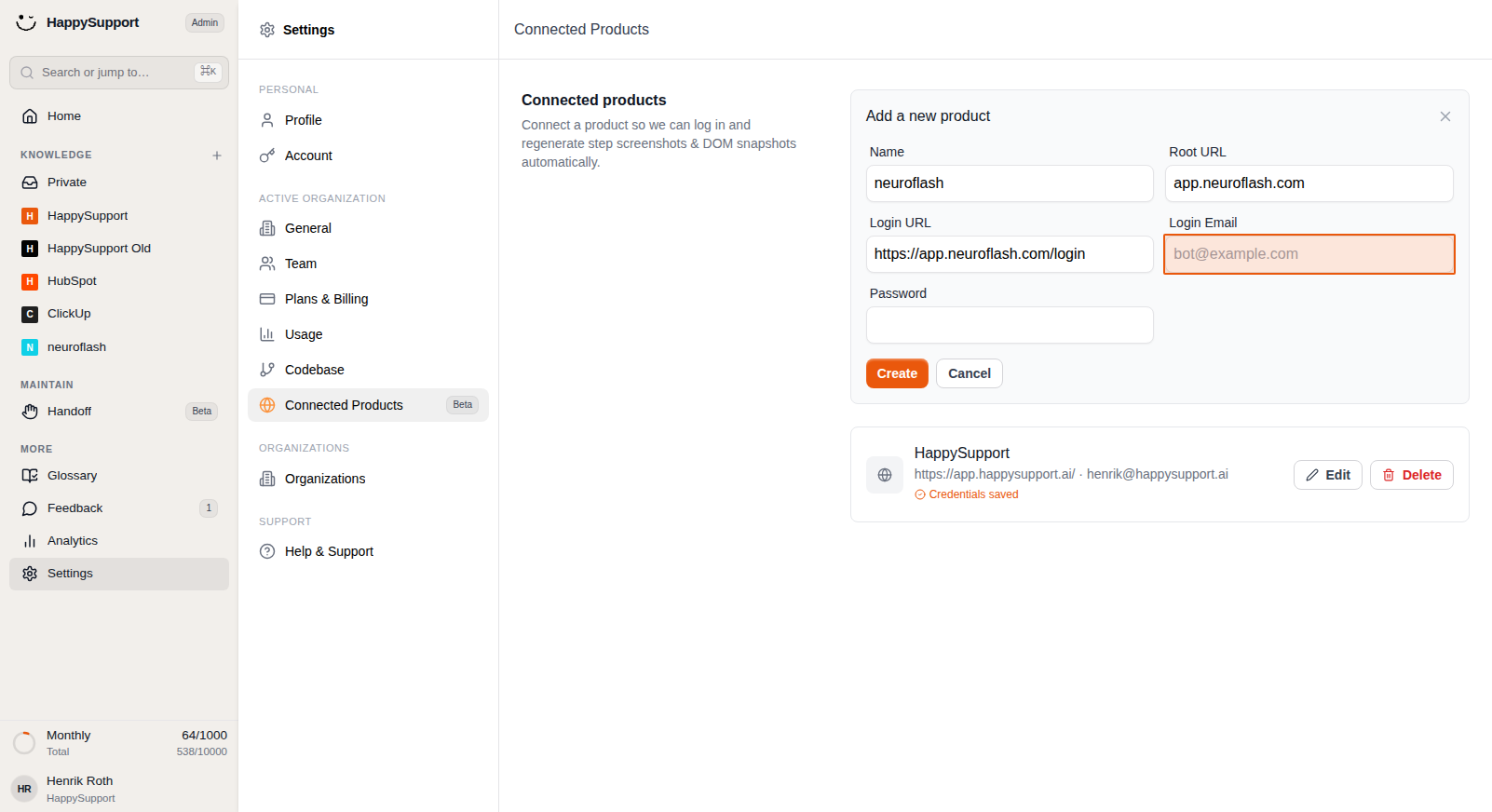Open the neuroflash cyan icon

30,347
